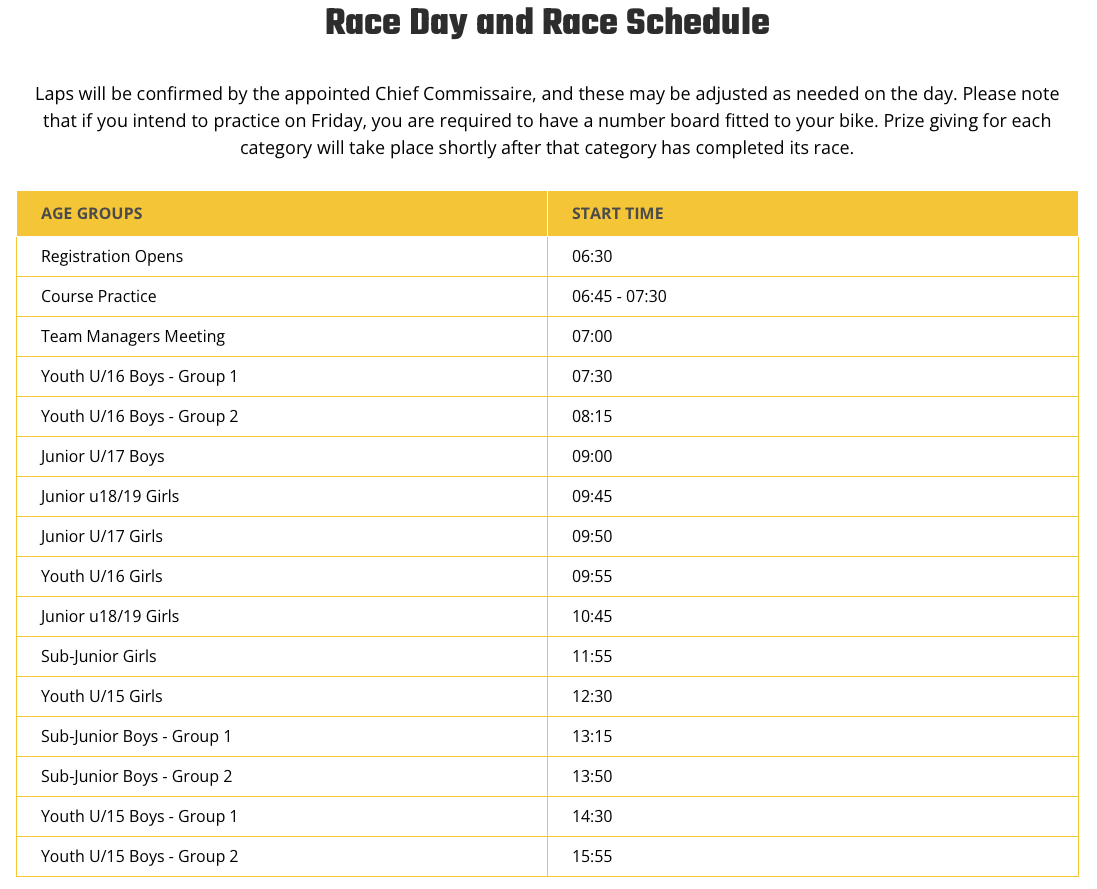Click Sub-Junior Boys - Group 1
The height and width of the screenshot is (889, 1097).
[136, 736]
